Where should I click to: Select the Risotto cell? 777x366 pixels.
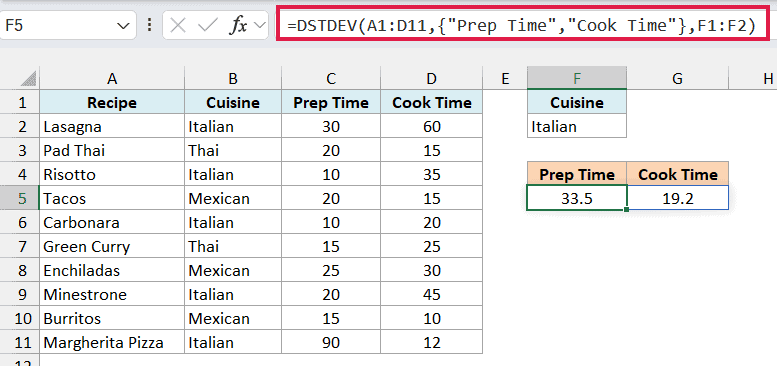(x=112, y=175)
